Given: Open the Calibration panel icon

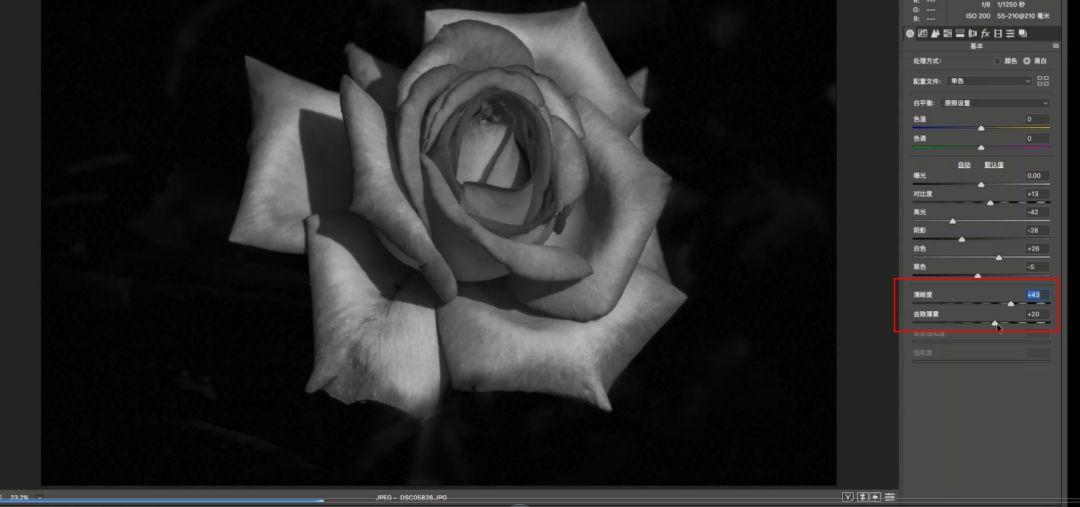Looking at the screenshot, I should (998, 33).
